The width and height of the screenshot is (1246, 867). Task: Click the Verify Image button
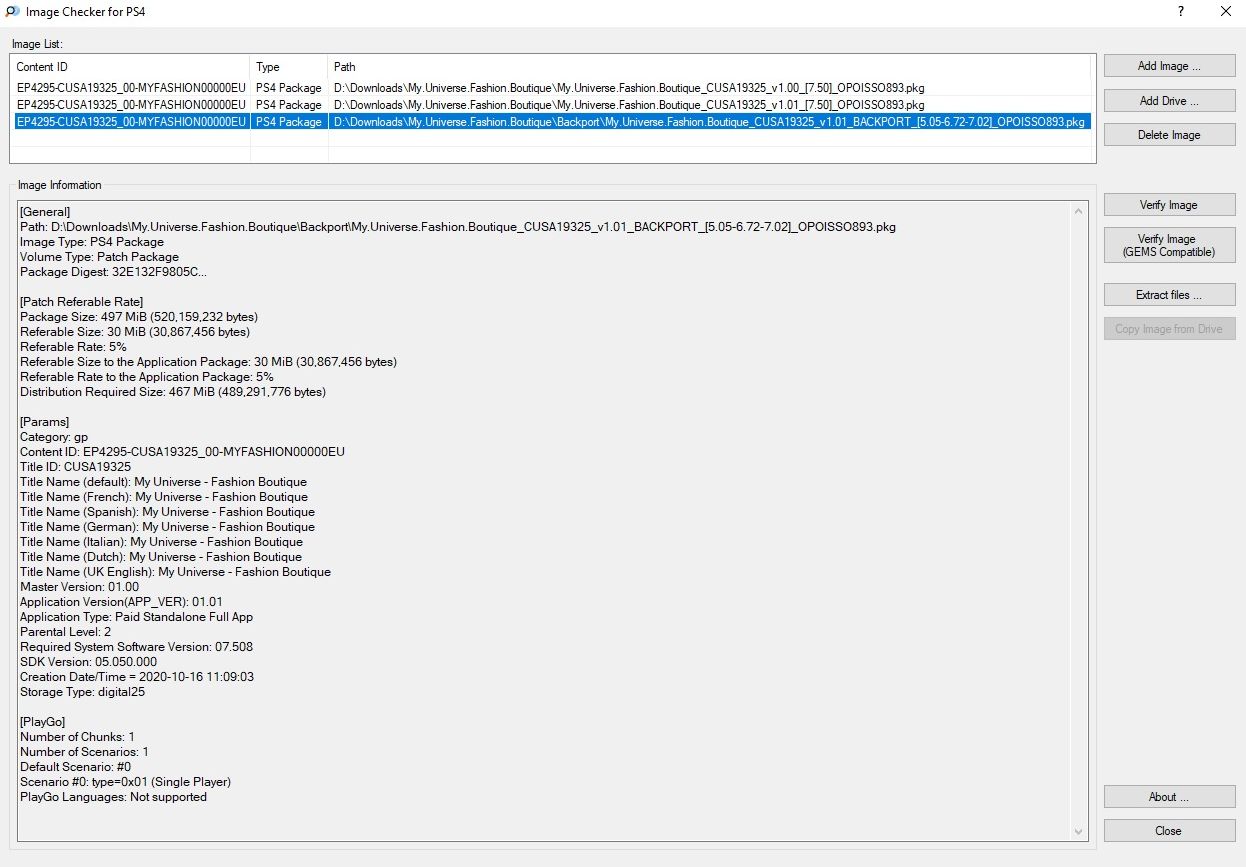click(x=1169, y=205)
